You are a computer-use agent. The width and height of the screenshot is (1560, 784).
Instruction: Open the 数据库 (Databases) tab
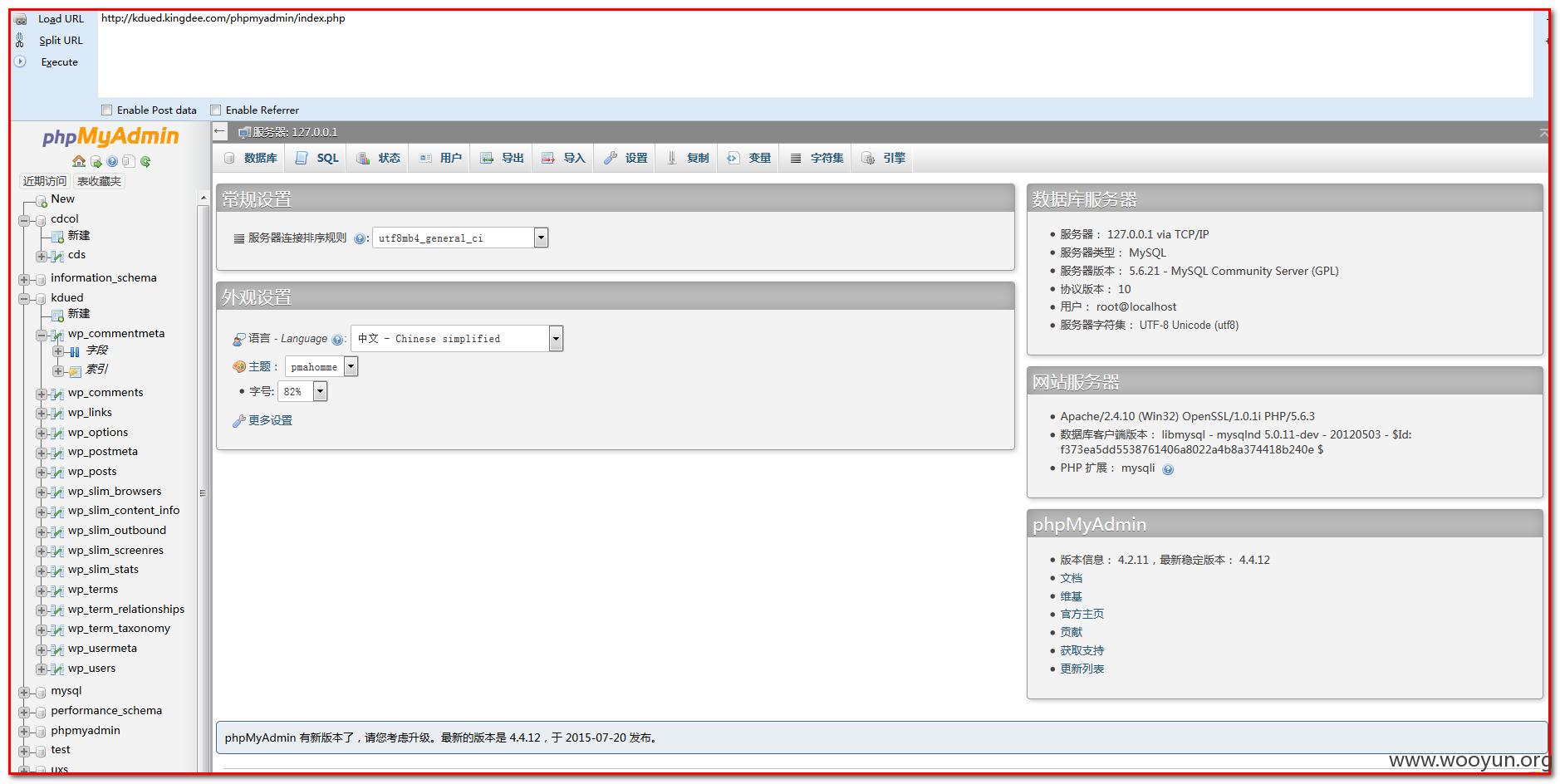coord(250,158)
